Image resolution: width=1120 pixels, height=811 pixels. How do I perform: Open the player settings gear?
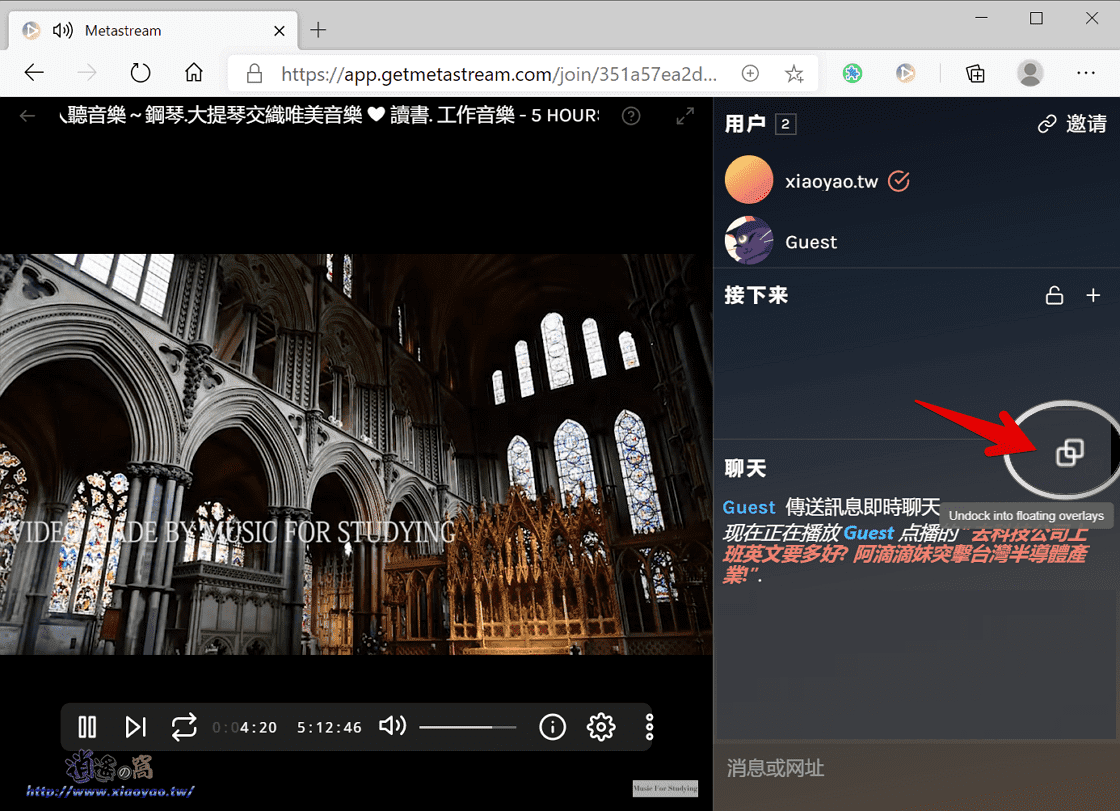click(601, 727)
